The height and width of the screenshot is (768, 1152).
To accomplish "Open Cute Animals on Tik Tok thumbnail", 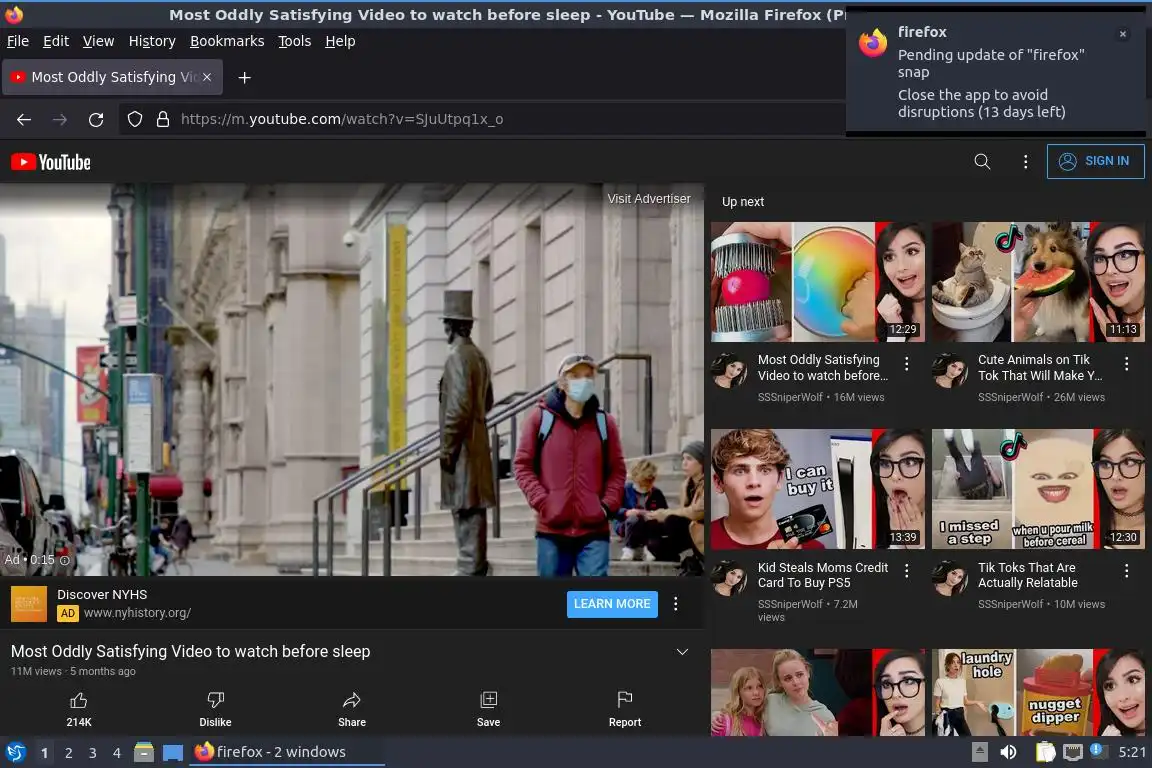I will coord(1037,282).
